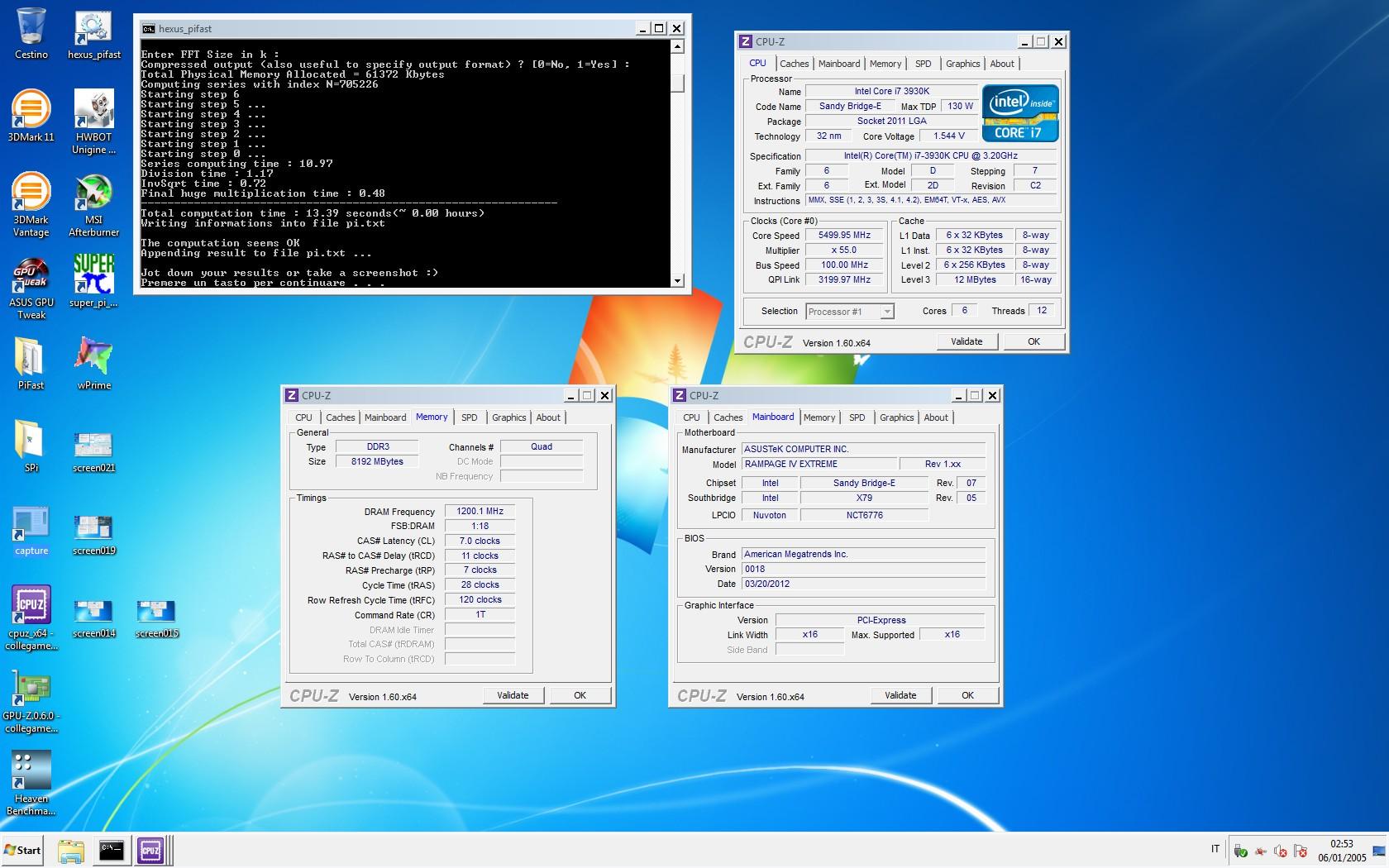The height and width of the screenshot is (868, 1389).
Task: Click Validate in the Mainboard window
Action: 900,695
